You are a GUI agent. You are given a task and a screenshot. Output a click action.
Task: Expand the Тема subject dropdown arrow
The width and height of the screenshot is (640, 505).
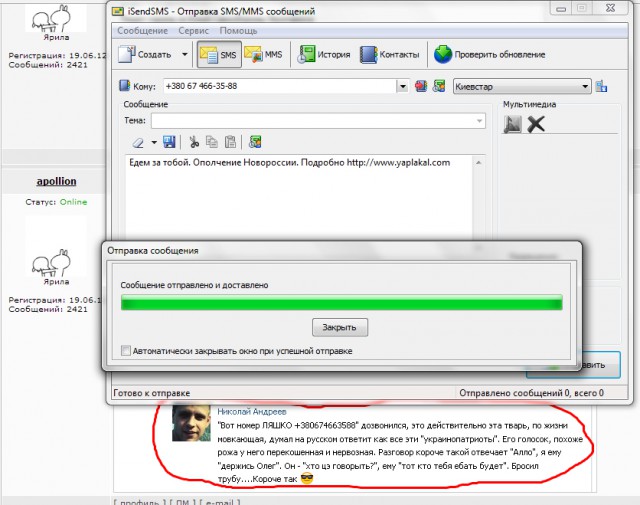coord(479,121)
